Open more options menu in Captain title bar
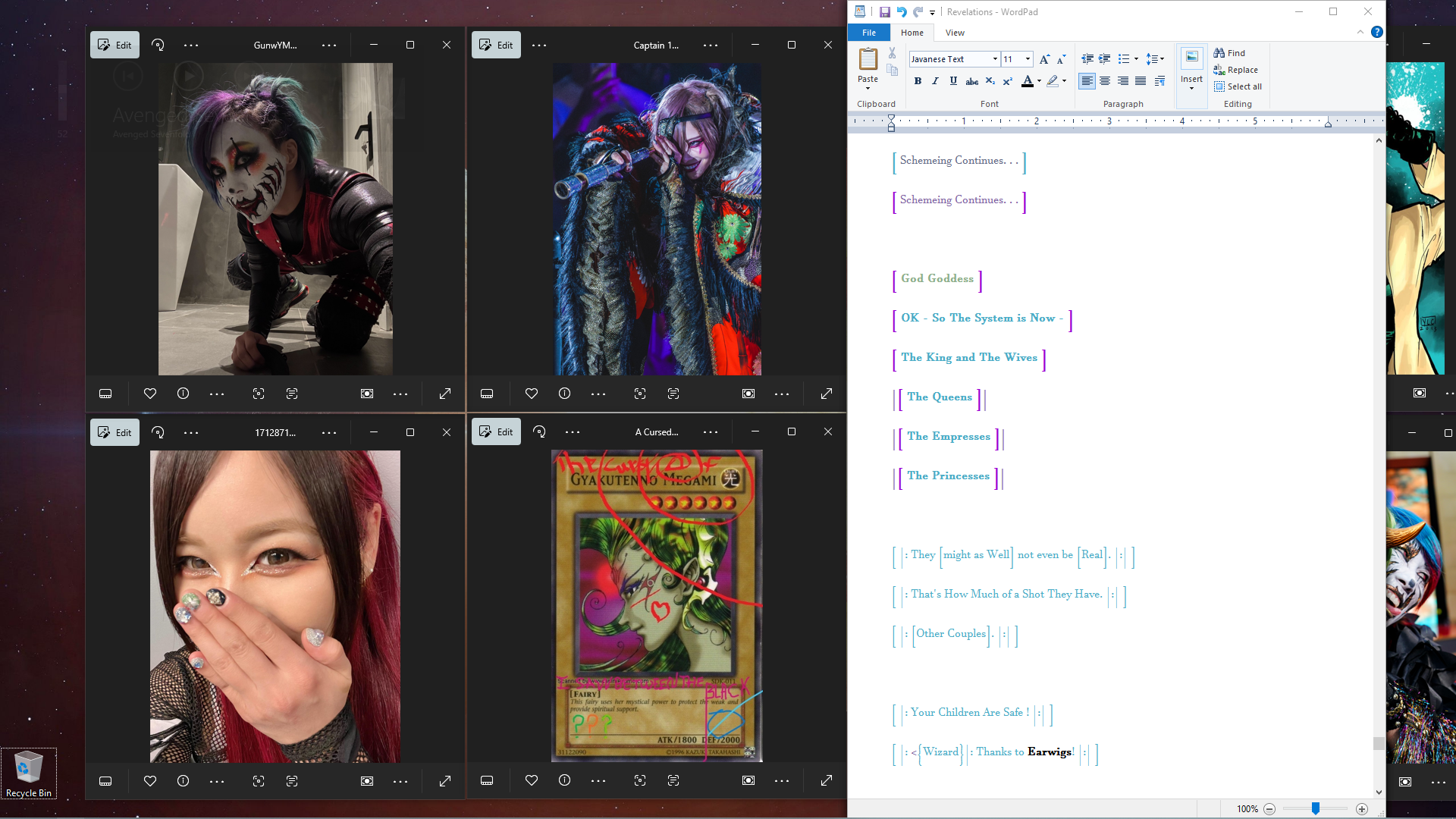 pos(711,45)
